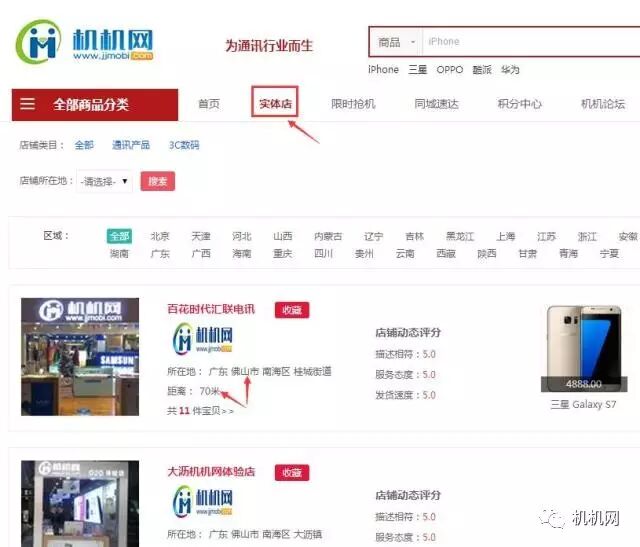Filter stores by 甘肃 region

pyautogui.click(x=528, y=254)
